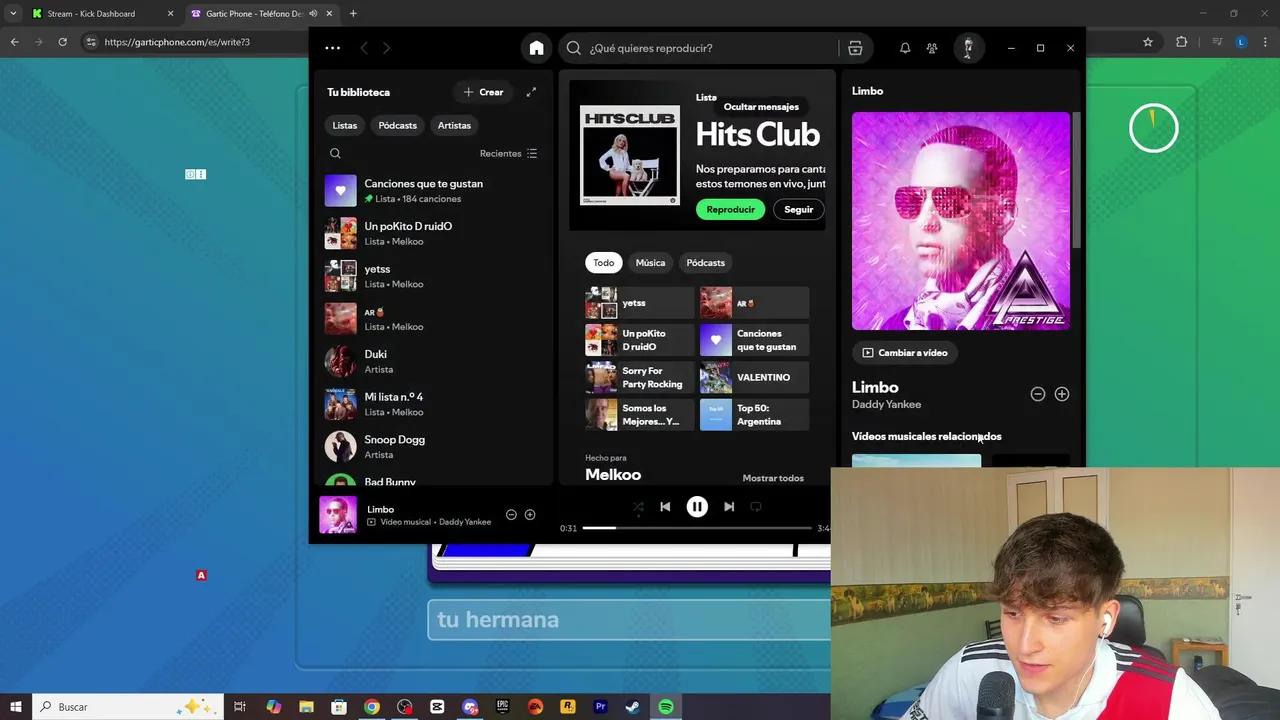Viewport: 1280px width, 720px height.
Task: Click Mostrar todos link
Action: click(773, 478)
